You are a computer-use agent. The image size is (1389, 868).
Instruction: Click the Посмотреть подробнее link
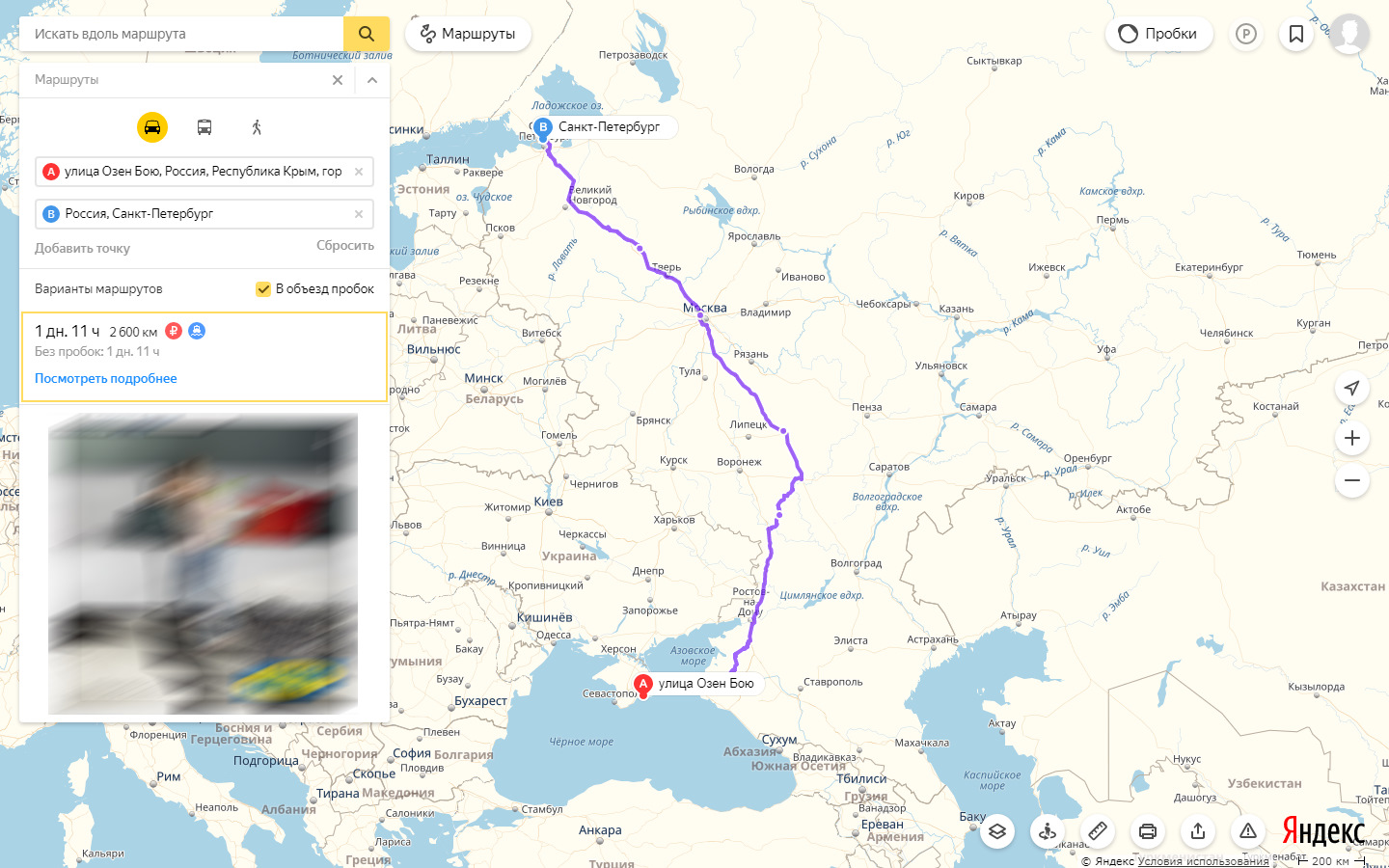(x=106, y=378)
